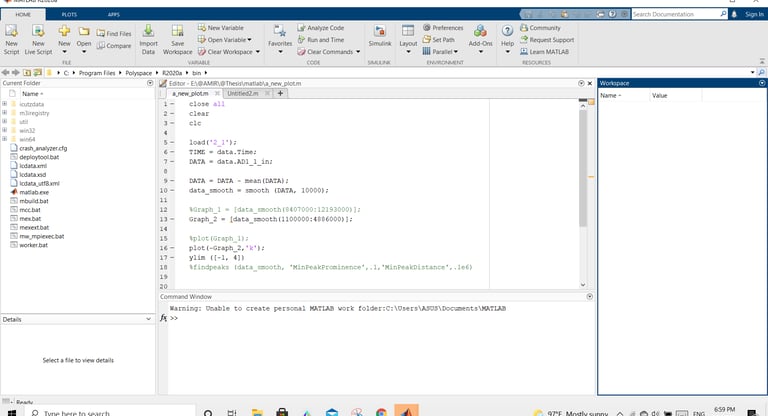
Task: Click browse for folder icon
Action: point(37,73)
